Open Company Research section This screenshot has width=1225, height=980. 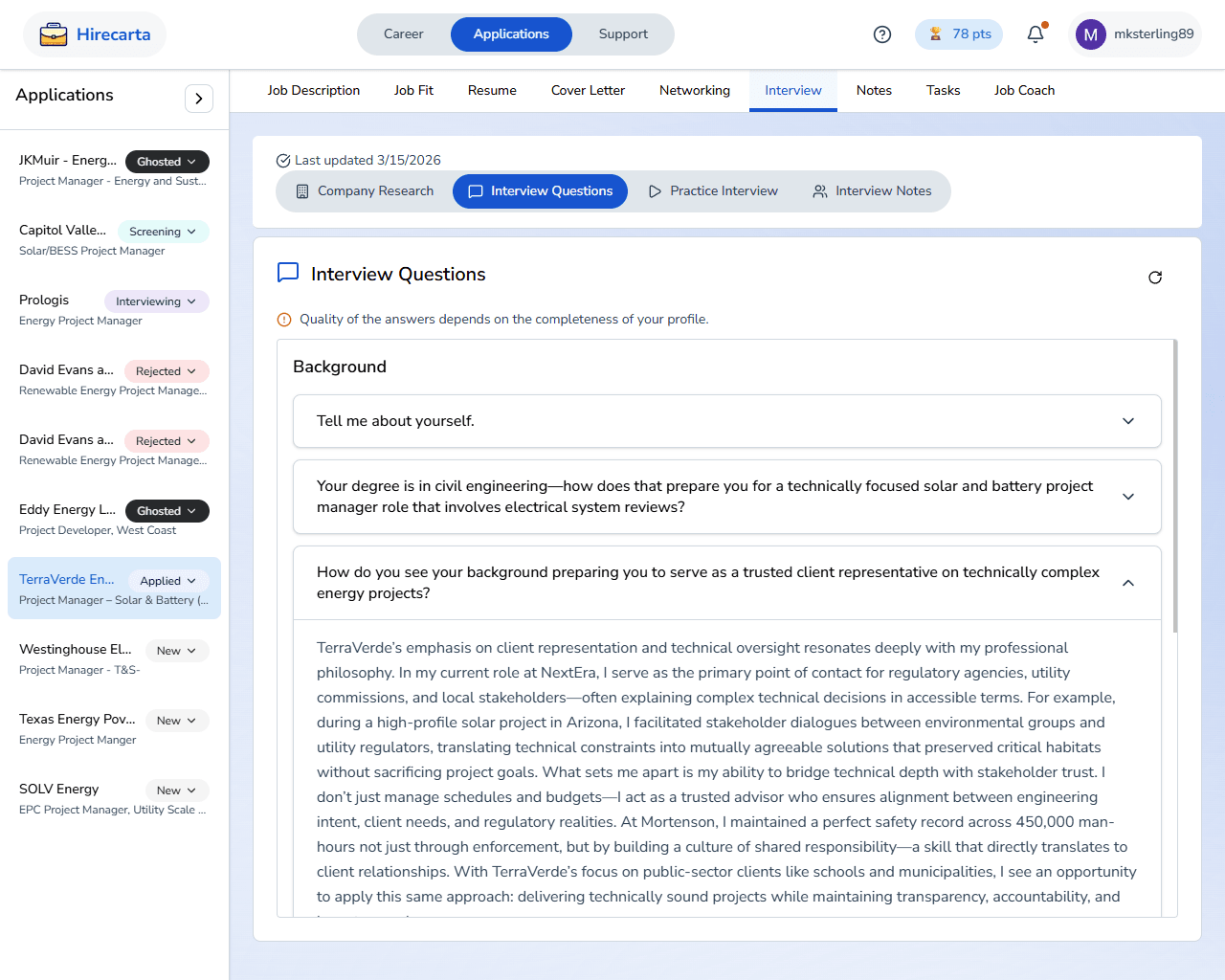point(365,191)
